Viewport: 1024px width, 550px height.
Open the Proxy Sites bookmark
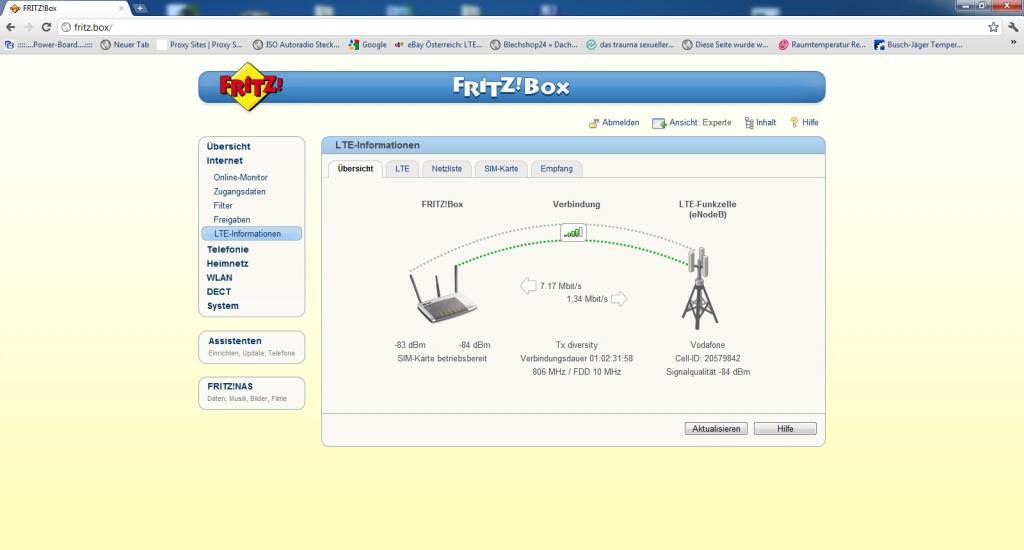click(199, 45)
